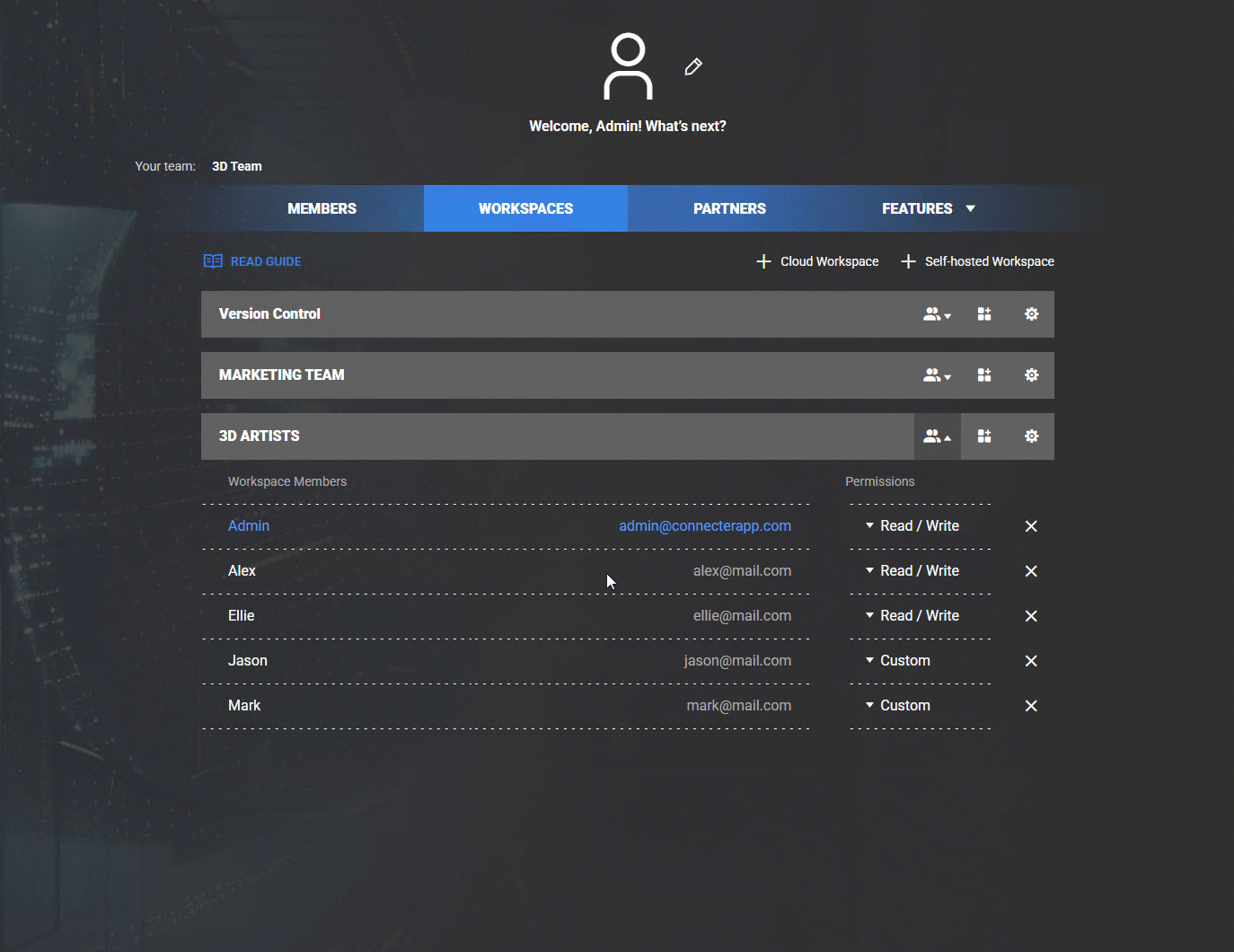Open settings gear for Version Control workspace
The height and width of the screenshot is (952, 1234).
[x=1031, y=314]
